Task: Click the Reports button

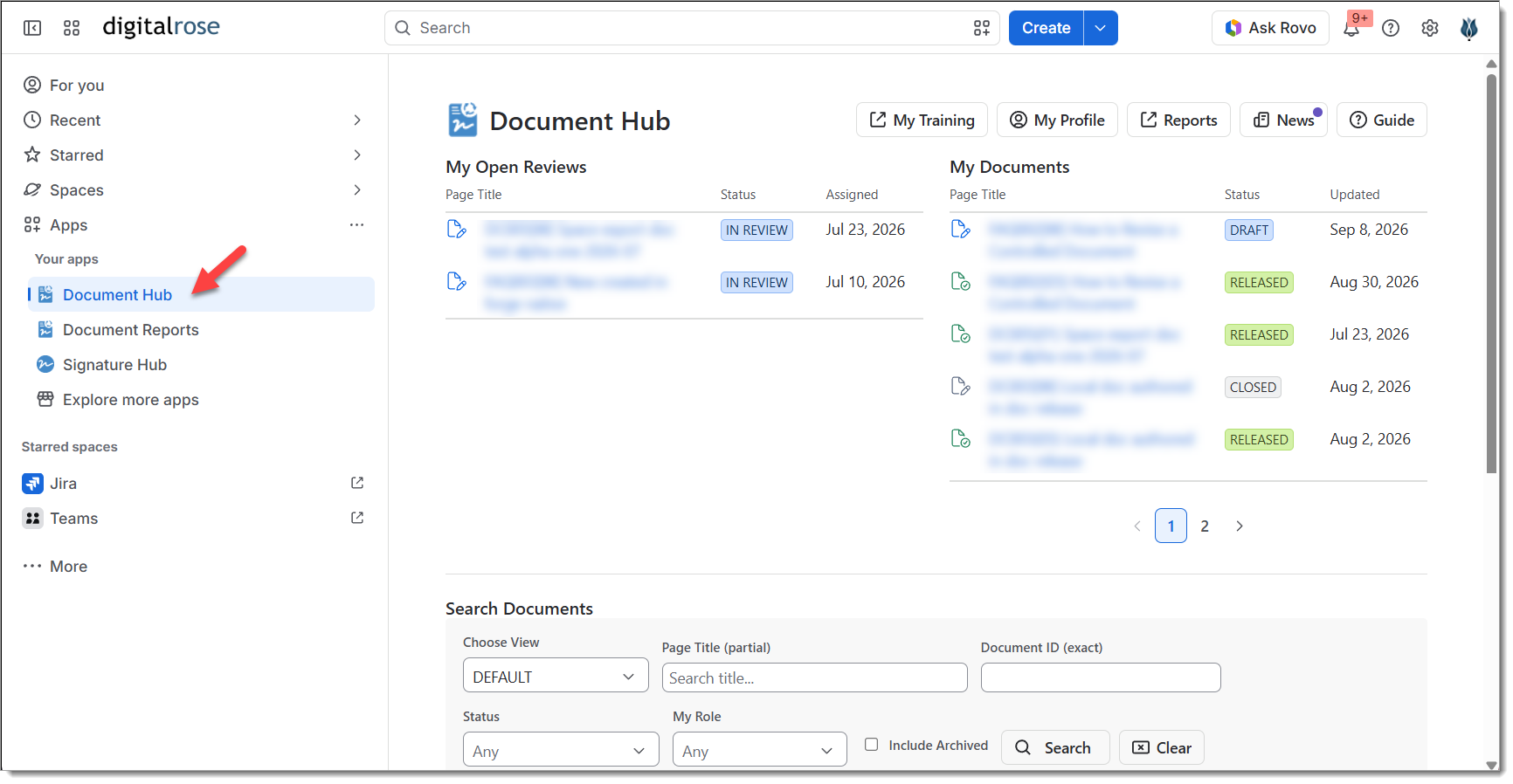Action: [1178, 120]
